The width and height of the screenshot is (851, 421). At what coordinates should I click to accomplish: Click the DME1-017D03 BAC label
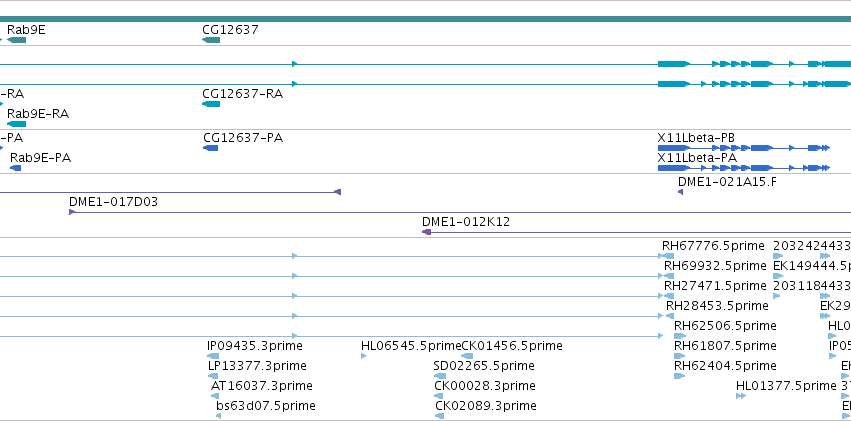(113, 202)
